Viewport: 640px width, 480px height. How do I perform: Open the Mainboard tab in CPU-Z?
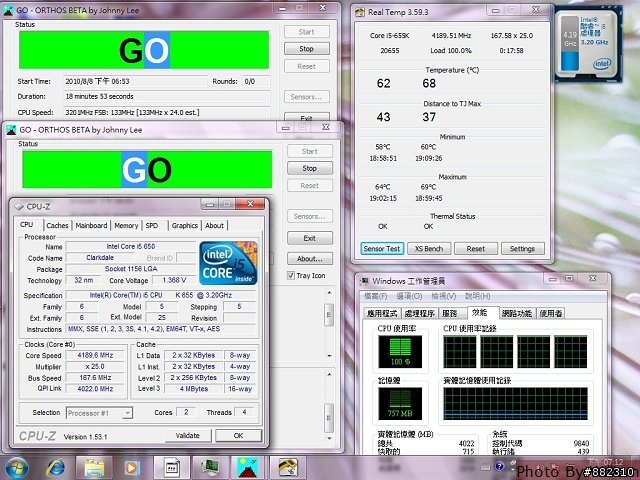point(91,225)
